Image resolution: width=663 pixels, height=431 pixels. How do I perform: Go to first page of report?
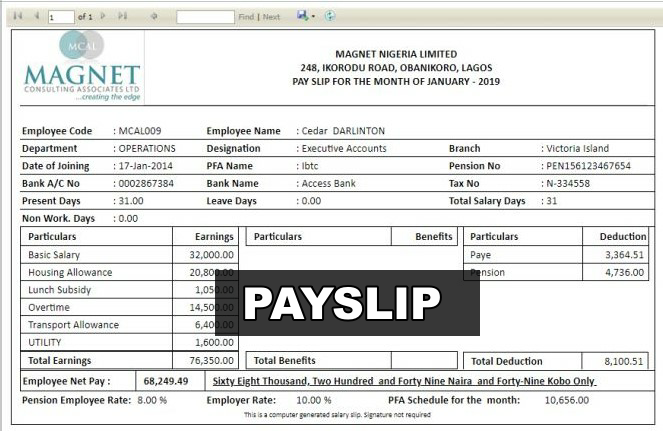point(18,16)
